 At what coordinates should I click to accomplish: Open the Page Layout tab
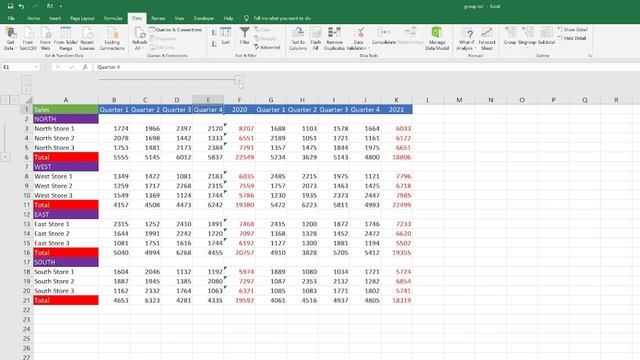pyautogui.click(x=82, y=18)
